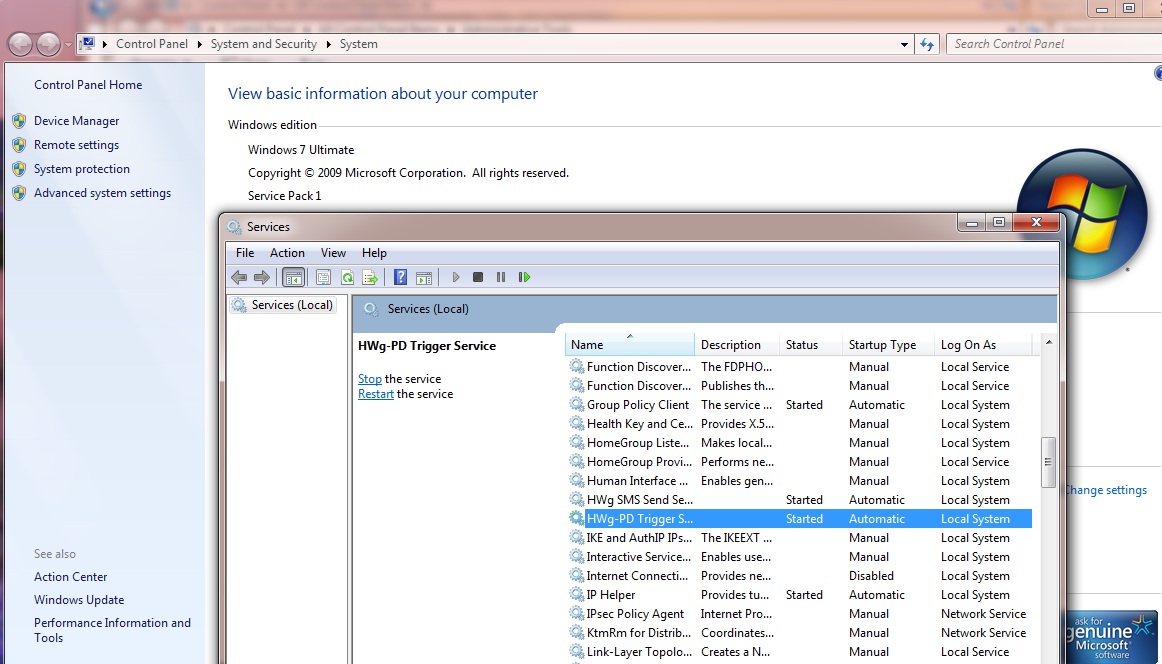Select Internet Connecti... service row

pyautogui.click(x=799, y=576)
